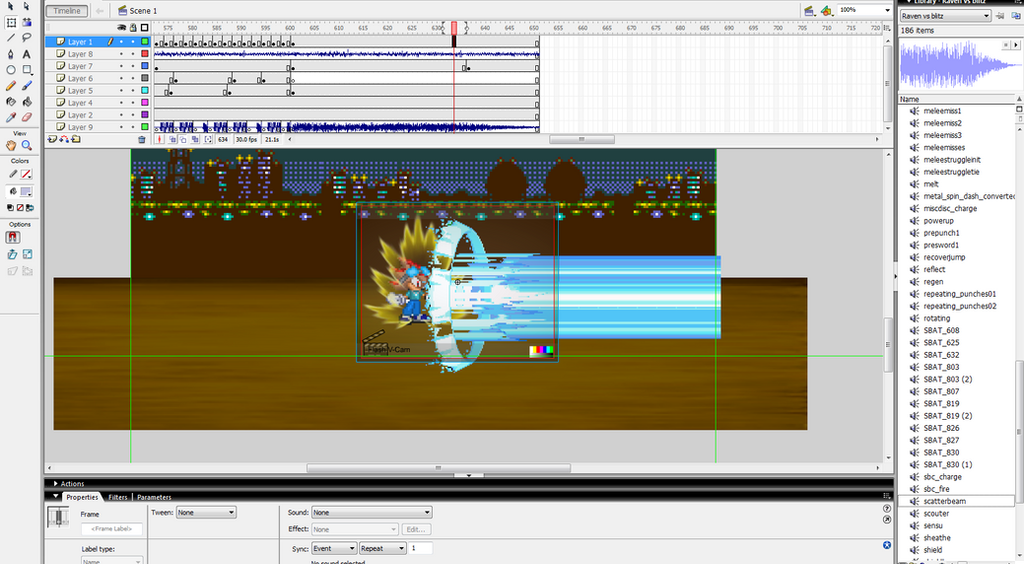Select the Subselection tool

27,7
